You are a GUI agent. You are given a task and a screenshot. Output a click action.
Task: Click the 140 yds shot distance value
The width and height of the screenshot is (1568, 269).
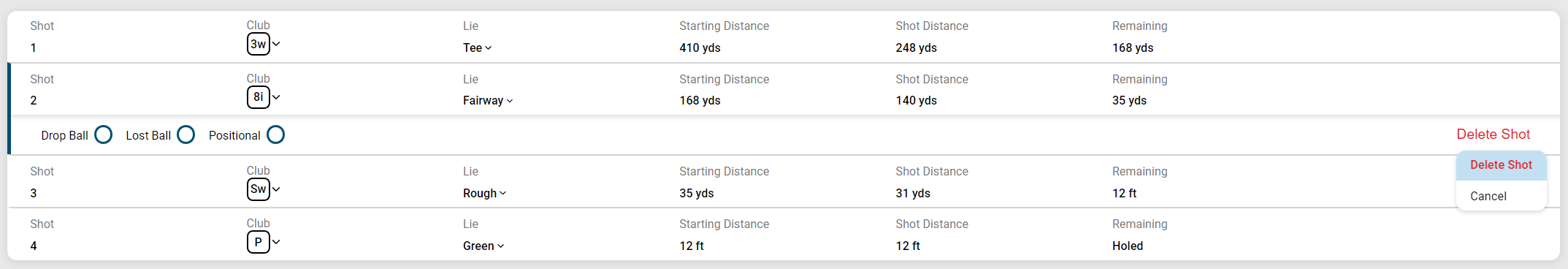pos(916,100)
